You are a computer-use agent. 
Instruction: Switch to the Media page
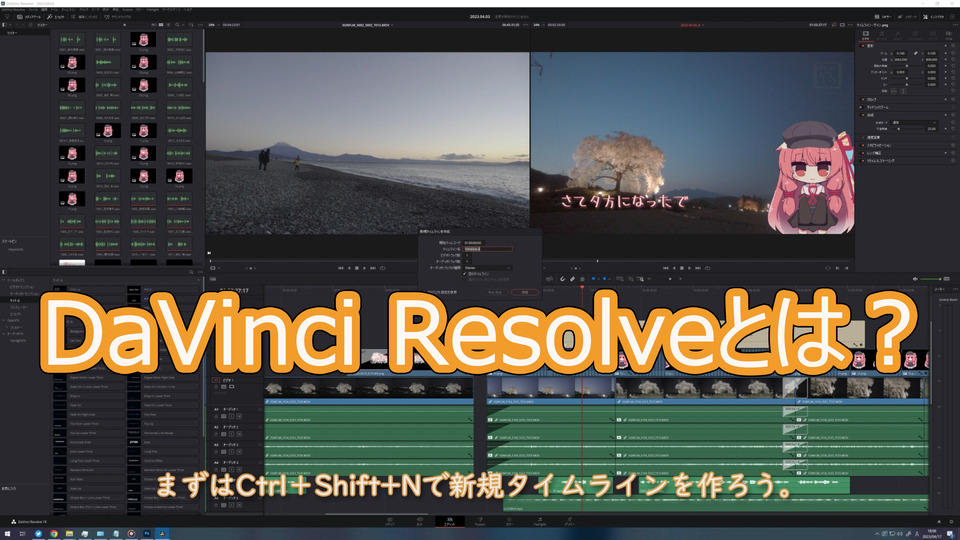coord(389,522)
